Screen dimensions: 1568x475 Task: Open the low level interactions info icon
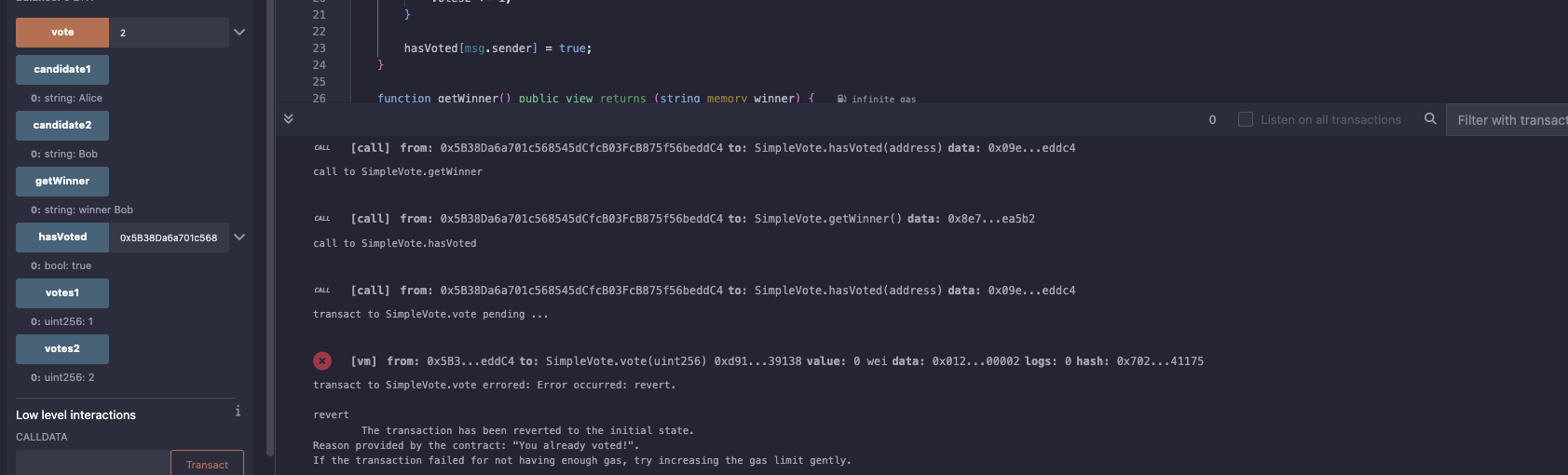click(x=238, y=411)
